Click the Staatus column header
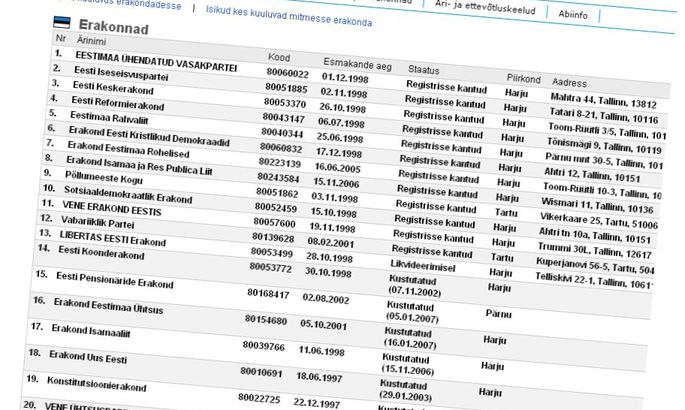The image size is (685, 410). click(x=423, y=69)
